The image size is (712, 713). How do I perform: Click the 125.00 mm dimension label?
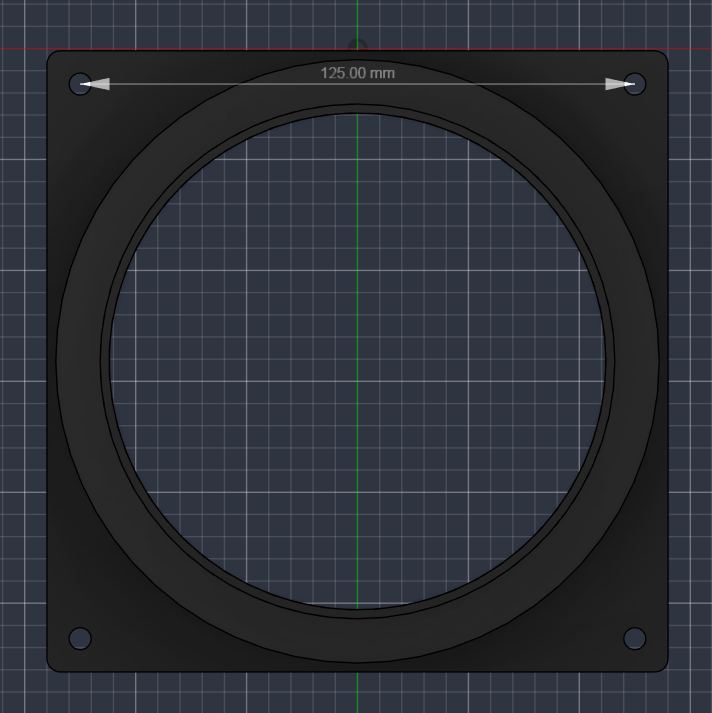pyautogui.click(x=357, y=73)
